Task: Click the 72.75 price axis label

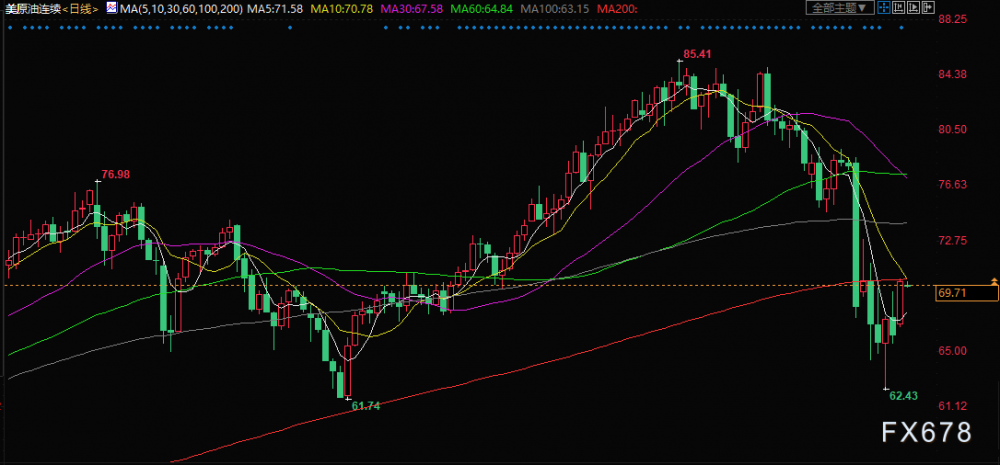Action: 954,240
